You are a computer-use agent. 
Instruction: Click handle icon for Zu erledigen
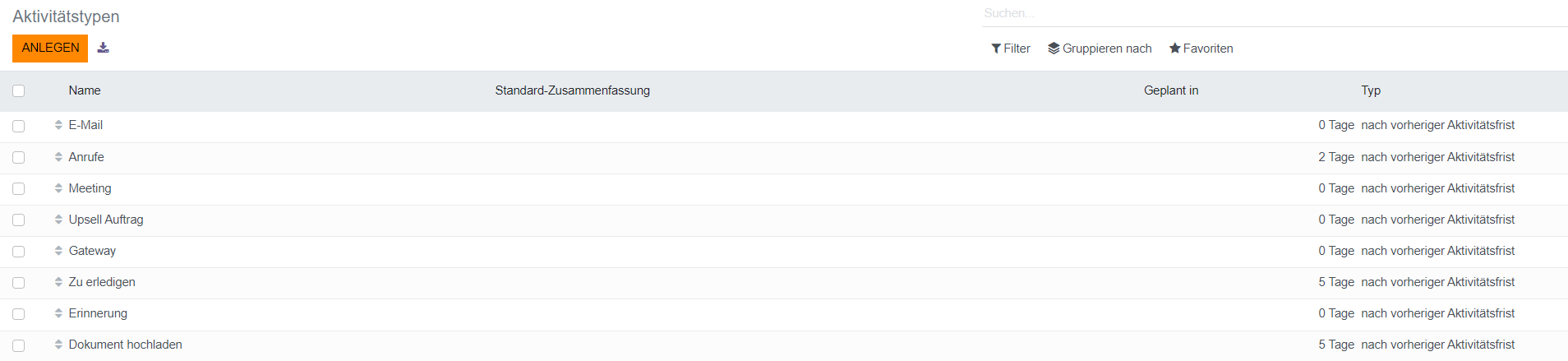point(58,282)
